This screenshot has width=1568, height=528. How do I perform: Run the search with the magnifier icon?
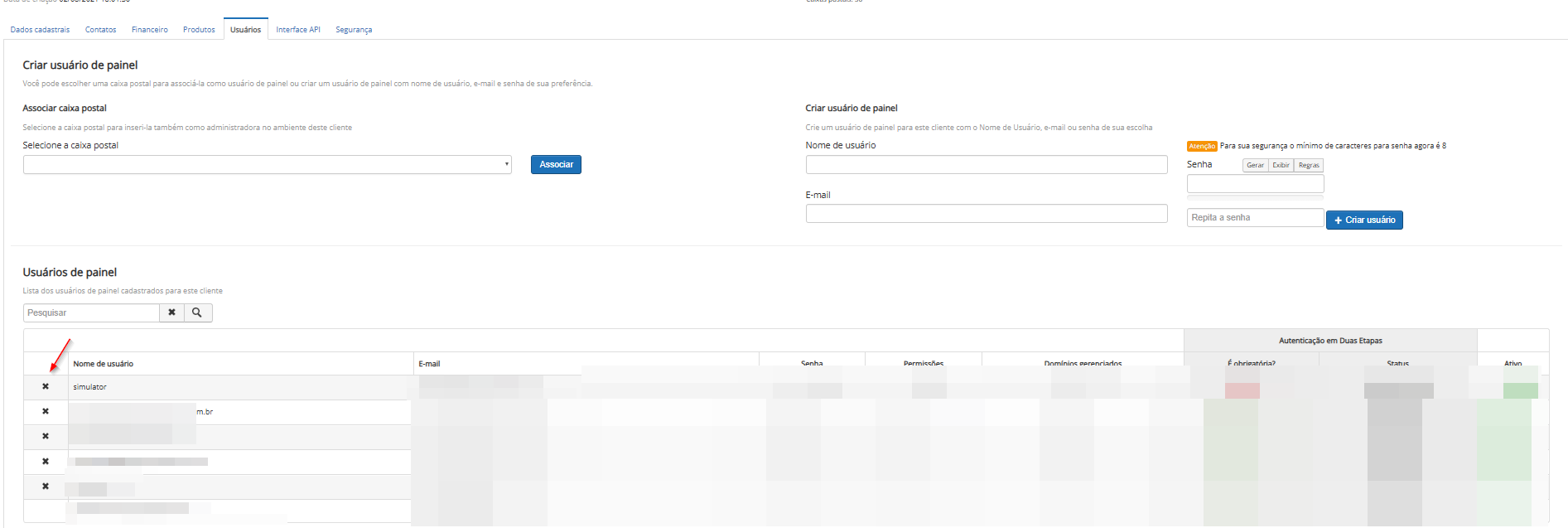[x=197, y=312]
